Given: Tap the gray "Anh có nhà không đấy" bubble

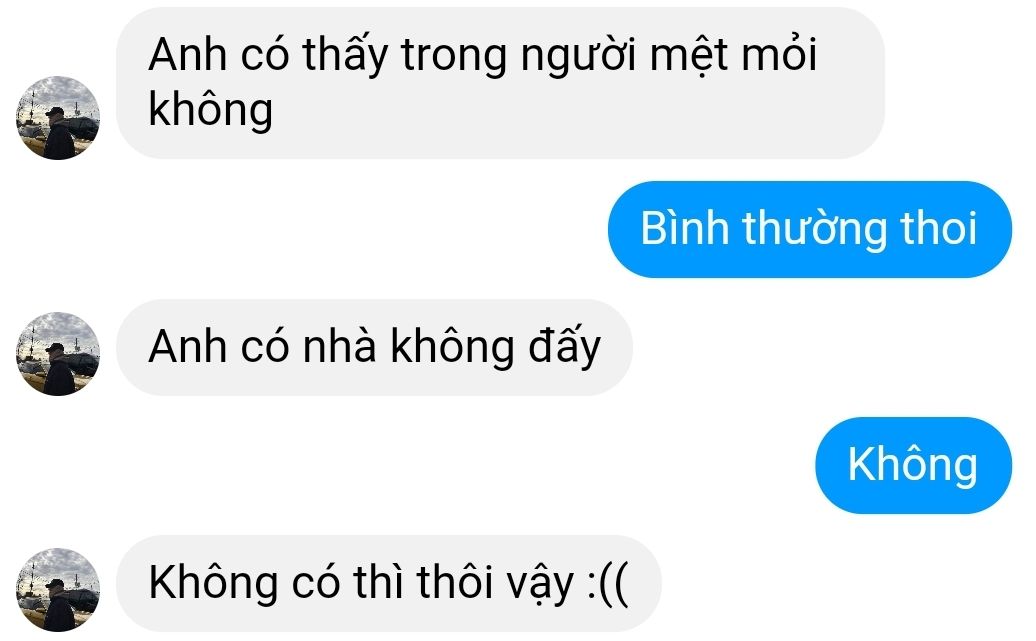Looking at the screenshot, I should pos(375,348).
